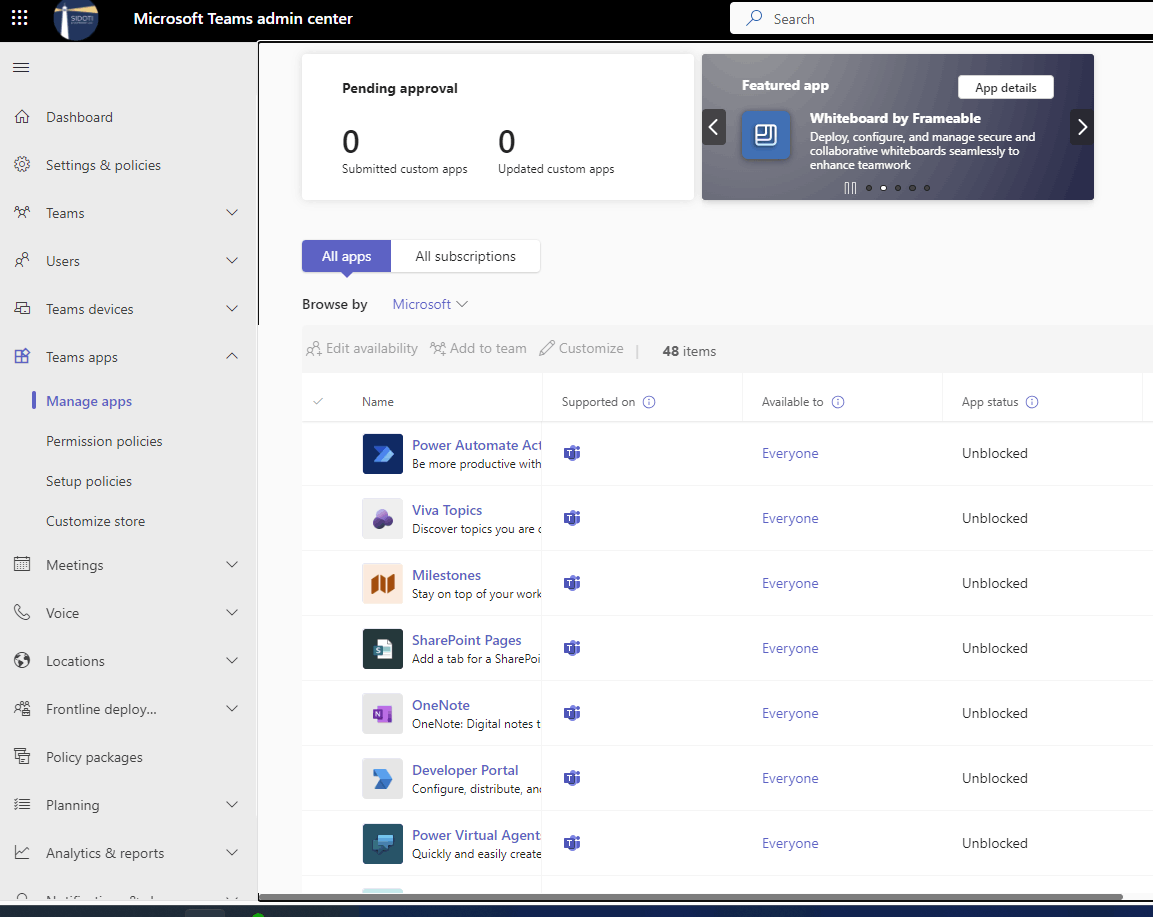The image size is (1153, 917).
Task: Click Everyone link in the SharePoint Pages row
Action: 790,649
